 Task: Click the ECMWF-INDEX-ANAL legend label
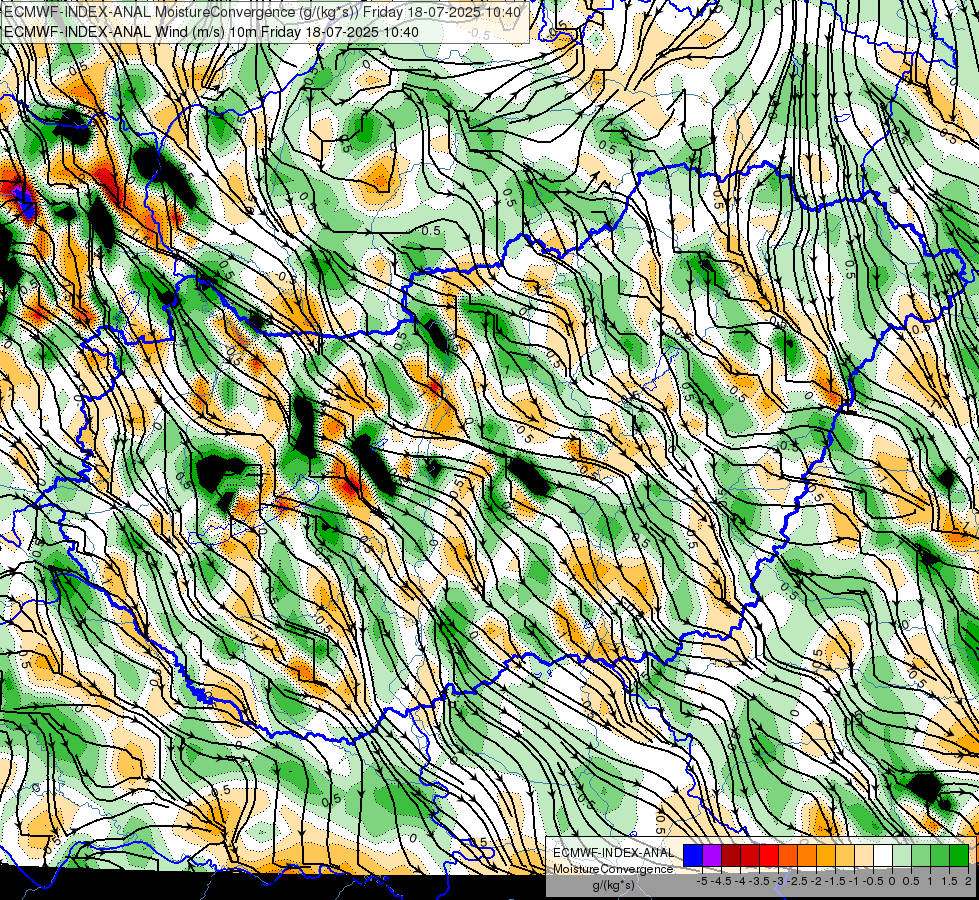(613, 853)
